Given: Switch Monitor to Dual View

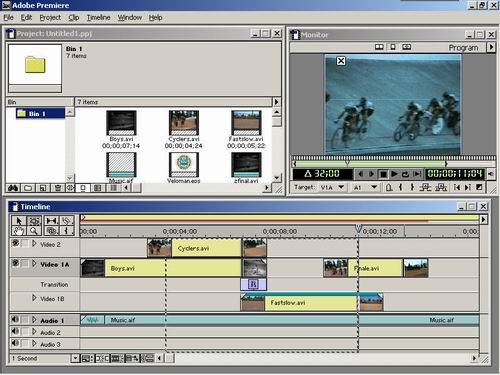Looking at the screenshot, I should tap(379, 47).
